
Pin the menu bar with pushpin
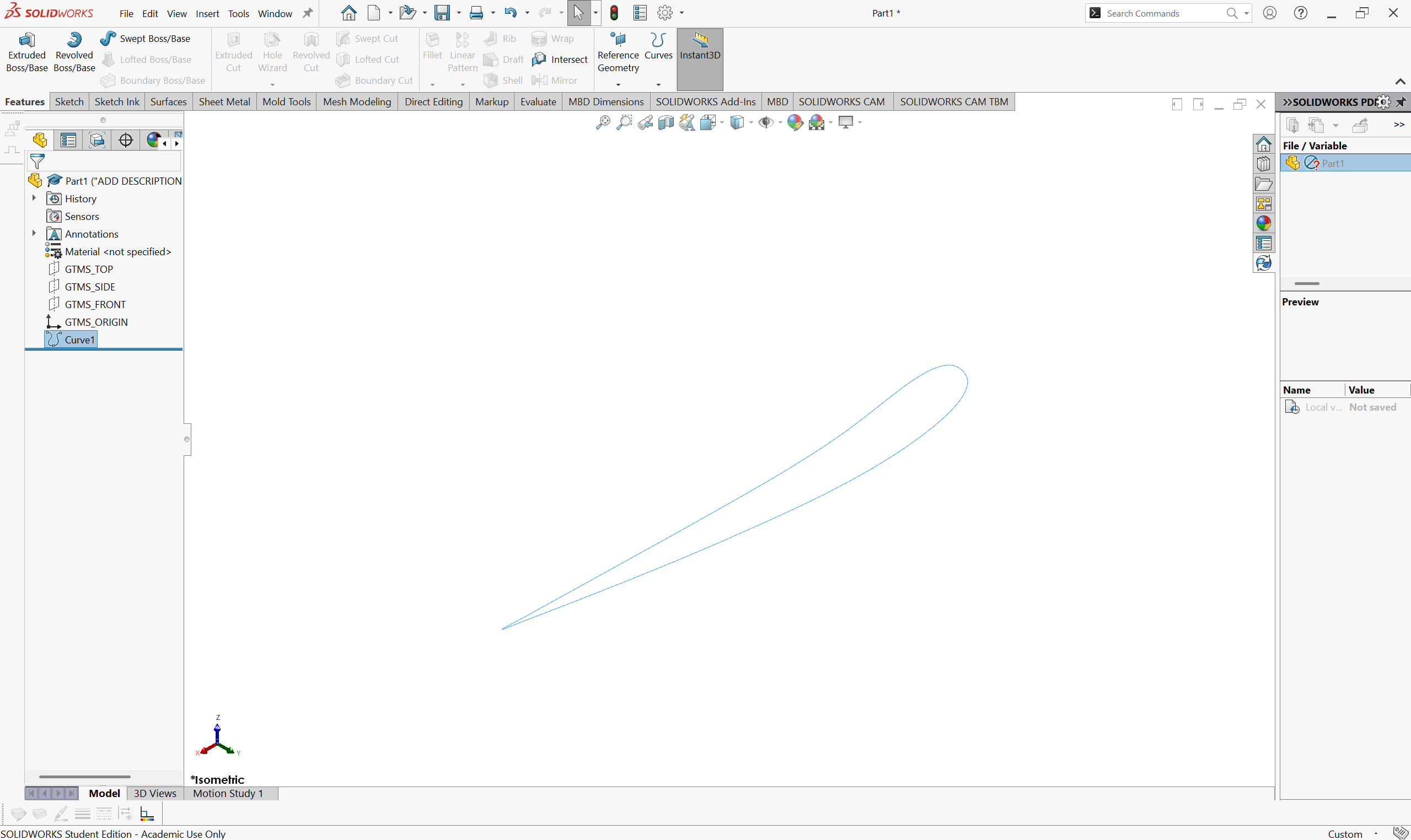coord(308,13)
